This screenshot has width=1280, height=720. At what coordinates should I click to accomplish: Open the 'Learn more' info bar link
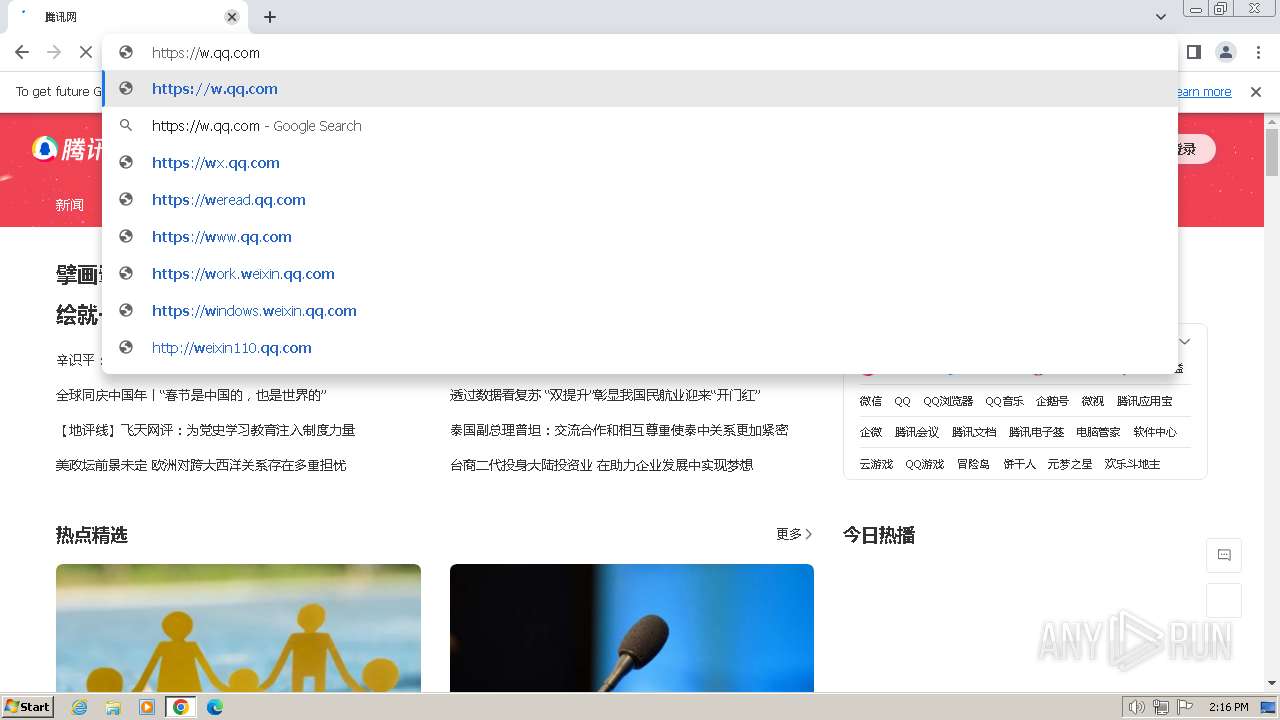tap(1203, 92)
